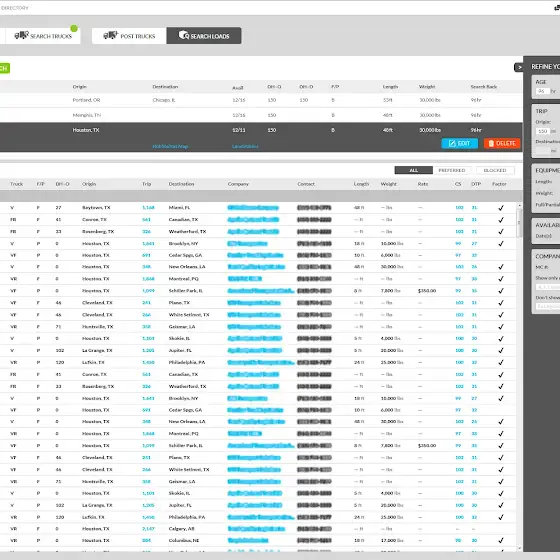This screenshot has width=560, height=560.
Task: Open the Post Trucks tab
Action: point(129,36)
